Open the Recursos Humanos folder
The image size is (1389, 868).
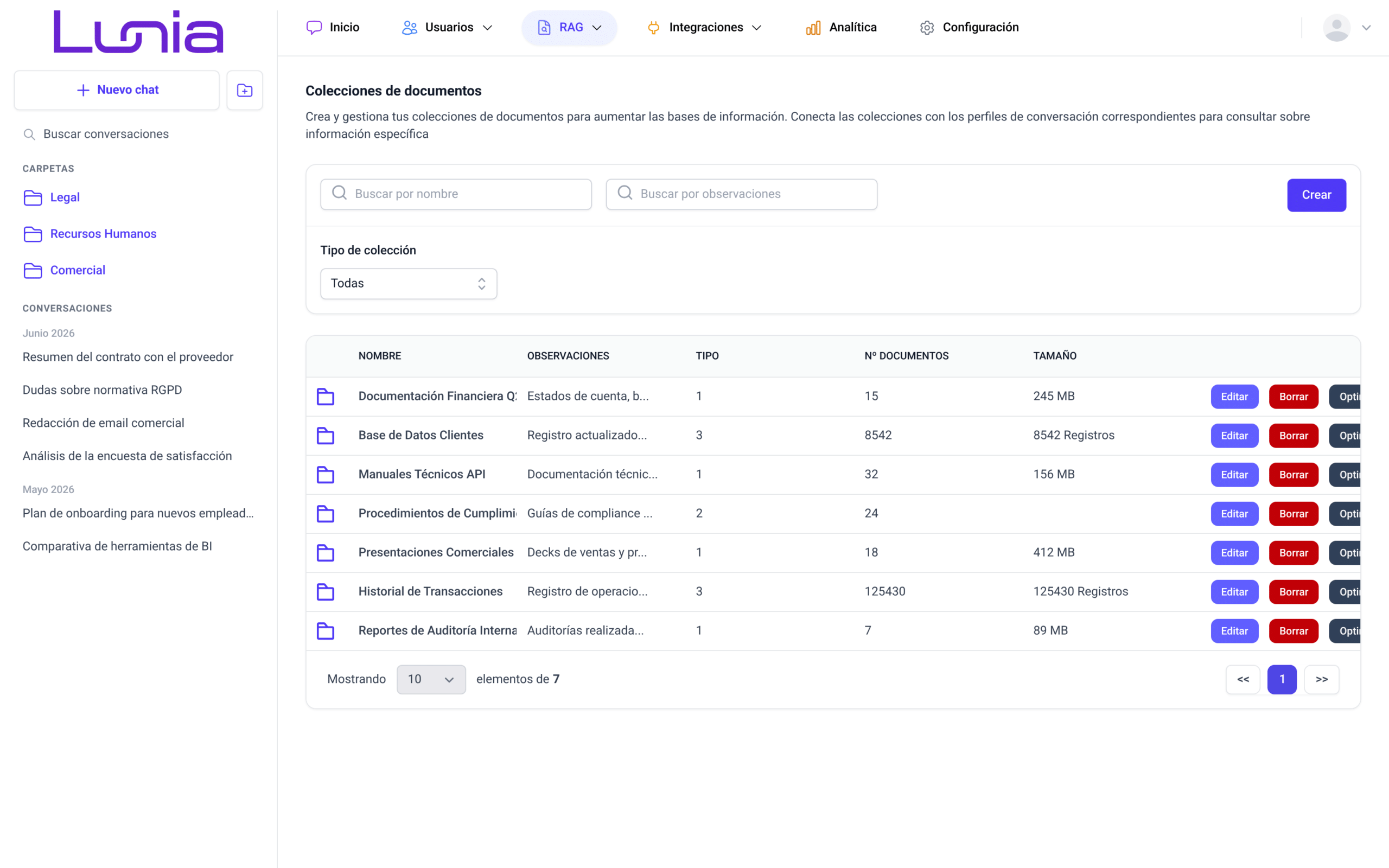pos(103,234)
